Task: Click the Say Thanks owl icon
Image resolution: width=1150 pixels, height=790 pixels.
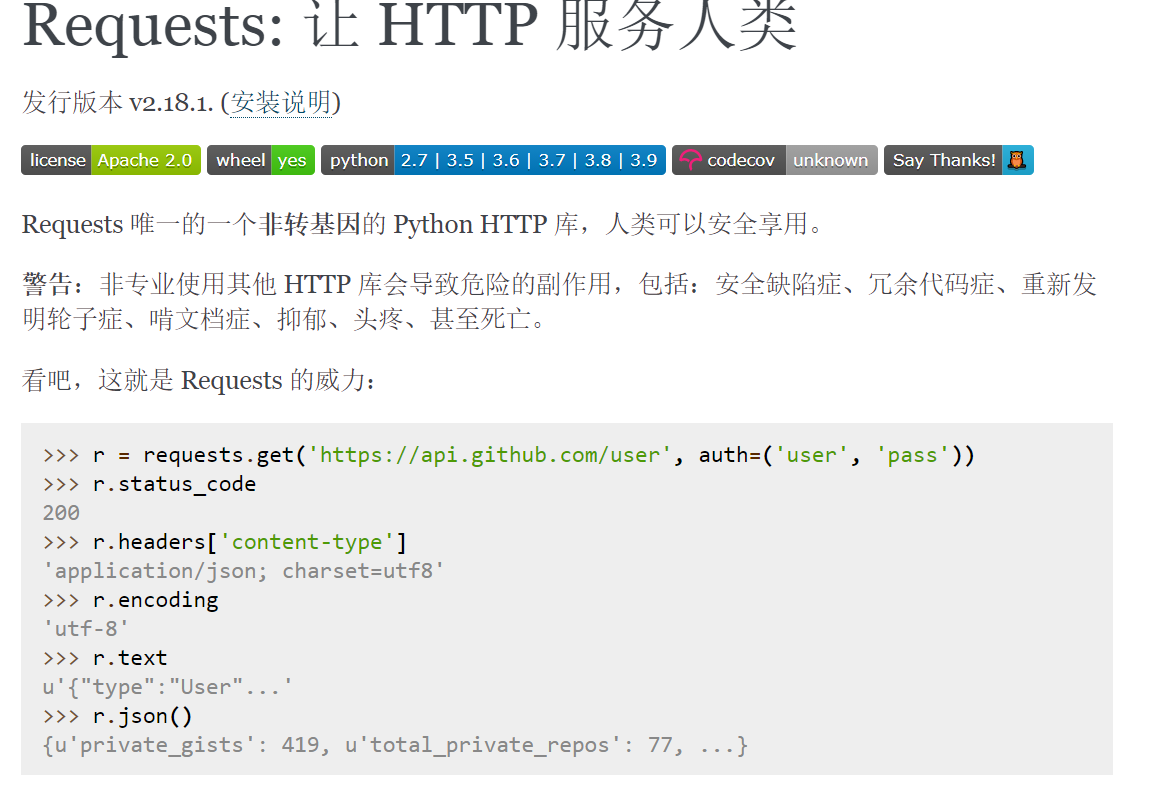Action: click(1017, 160)
